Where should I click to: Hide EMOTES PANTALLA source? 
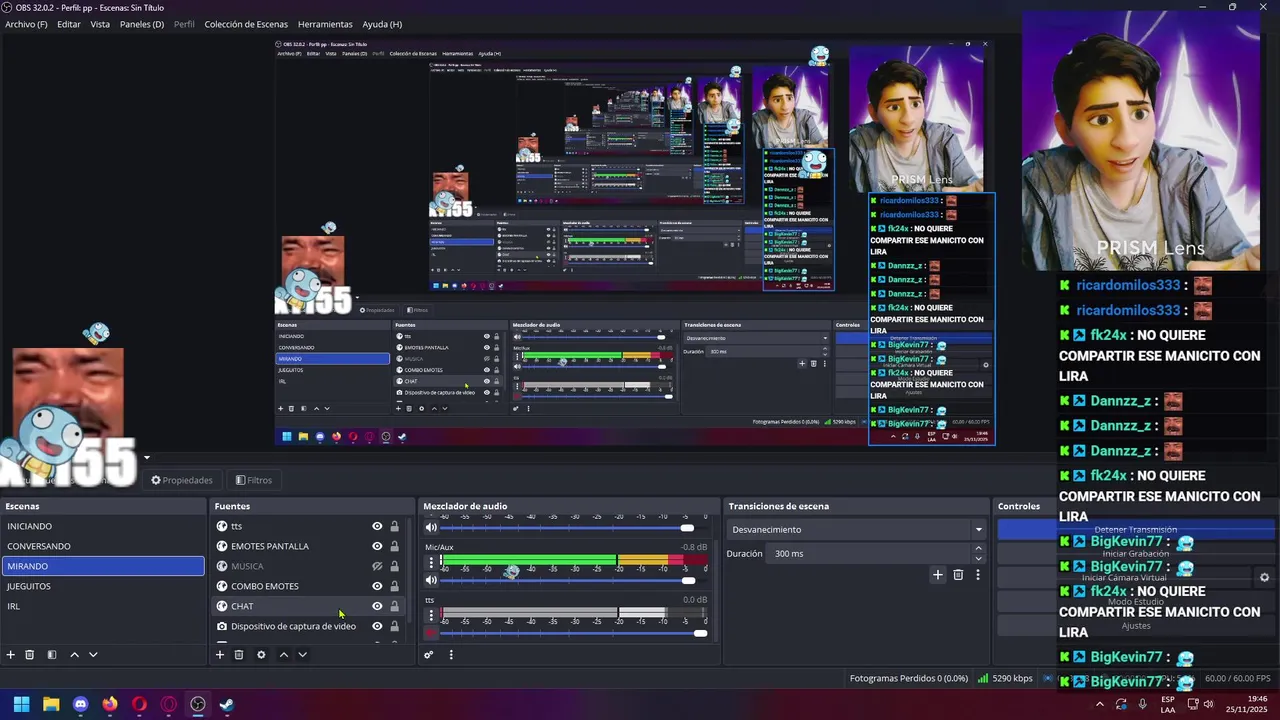[x=377, y=546]
